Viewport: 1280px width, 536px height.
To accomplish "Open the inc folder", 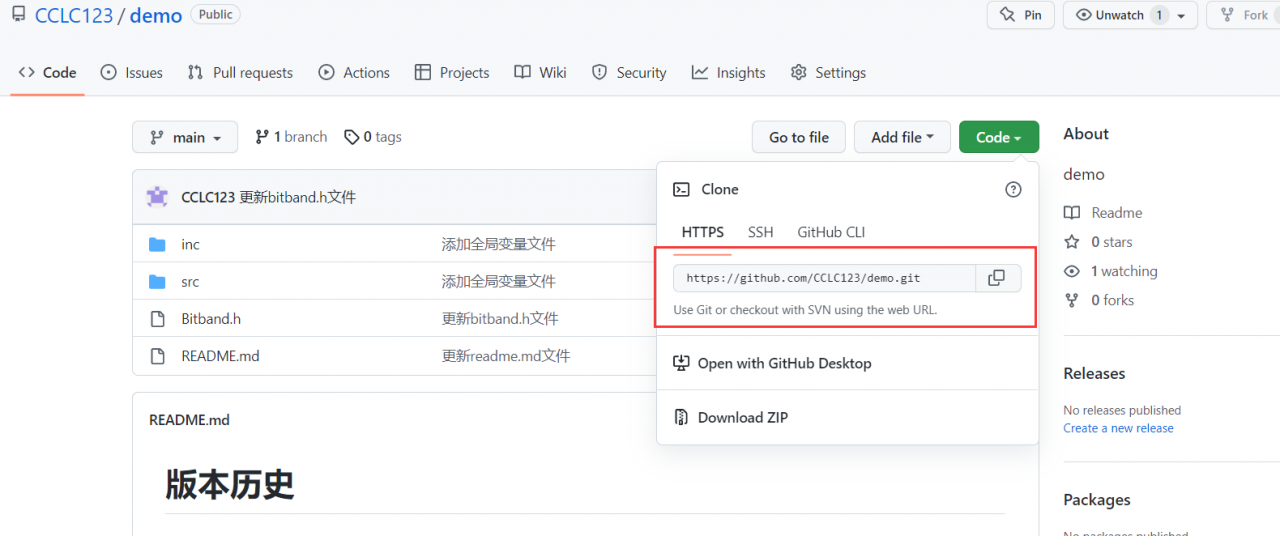I will click(x=190, y=244).
